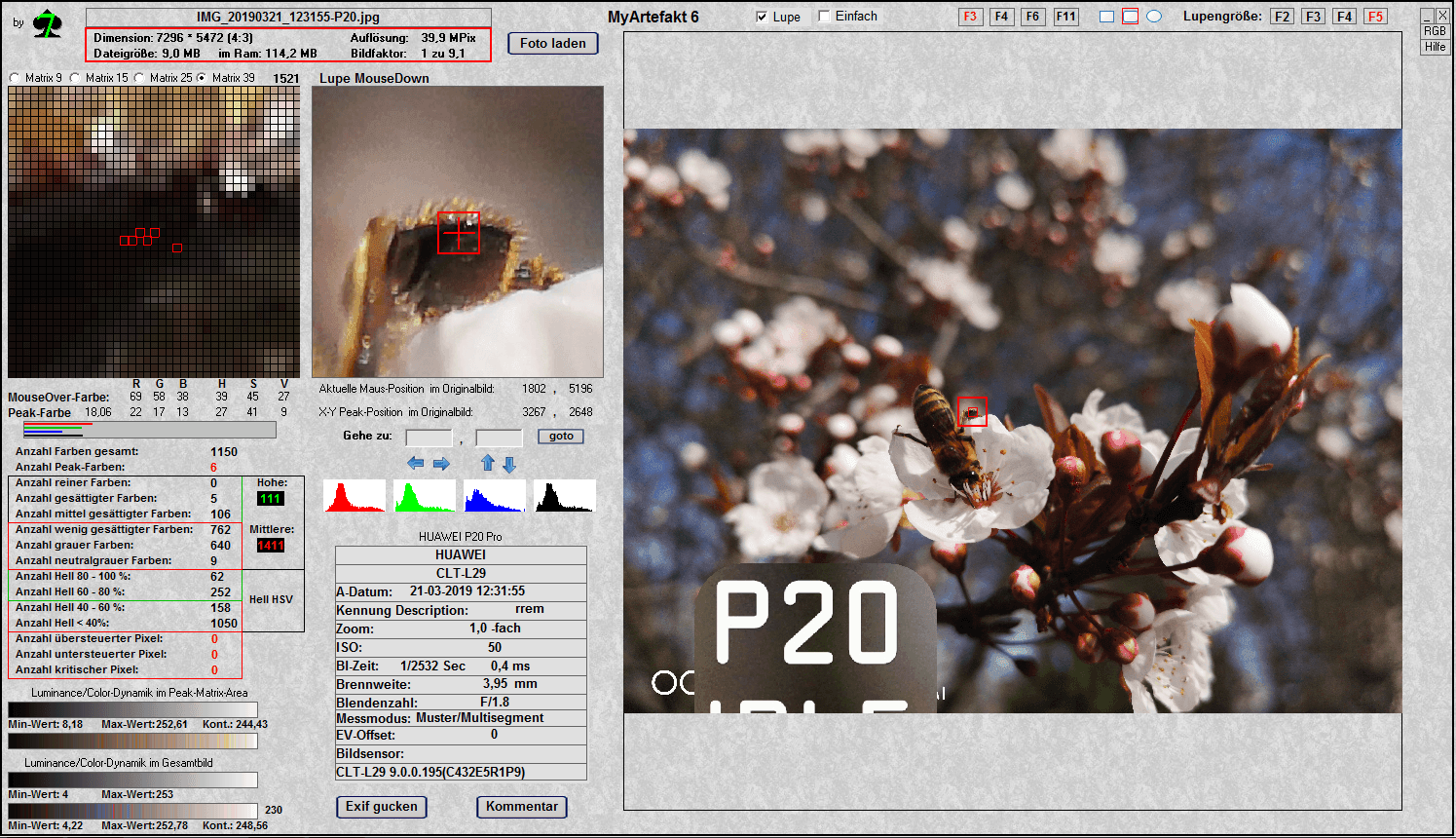Move left with the blue left arrow
This screenshot has height=838, width=1456.
click(416, 464)
